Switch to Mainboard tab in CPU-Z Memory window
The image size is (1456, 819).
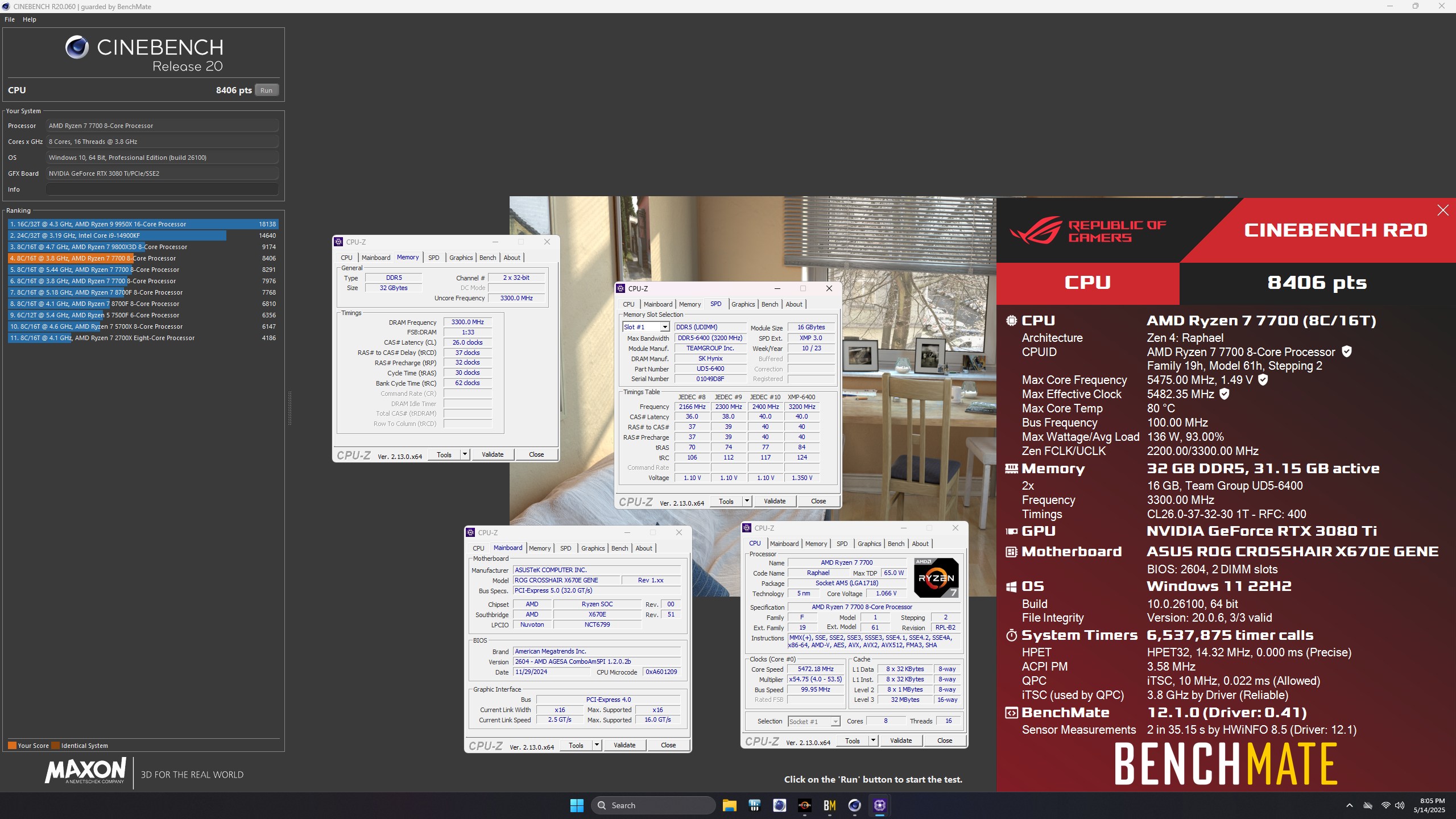click(x=376, y=258)
